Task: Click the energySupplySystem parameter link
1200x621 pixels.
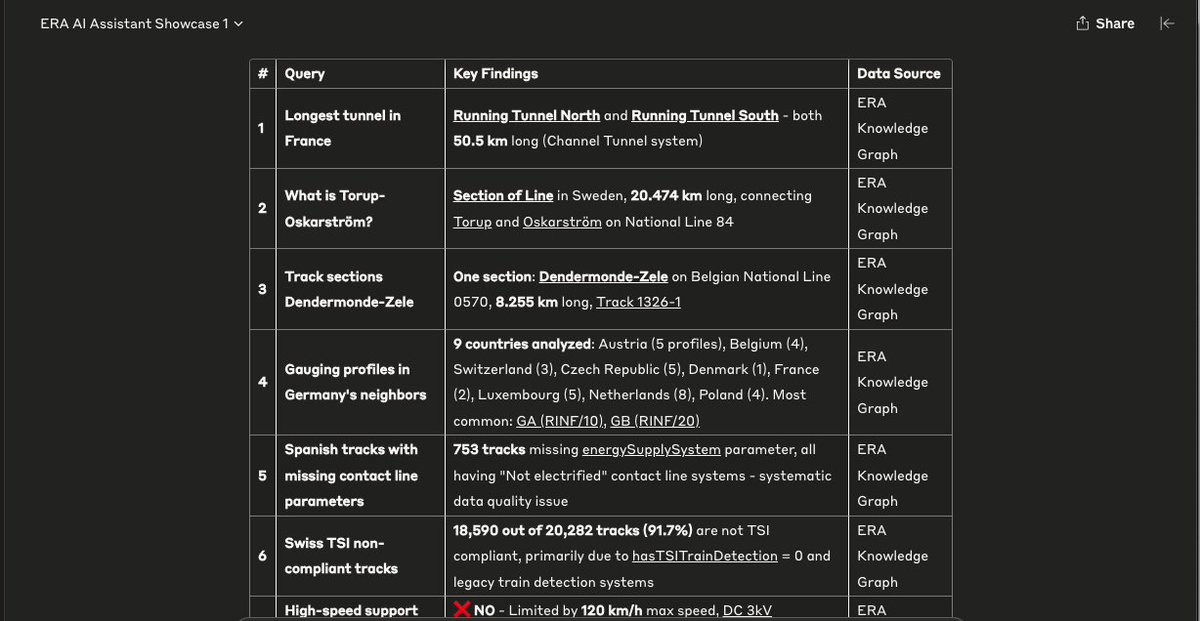Action: (651, 449)
